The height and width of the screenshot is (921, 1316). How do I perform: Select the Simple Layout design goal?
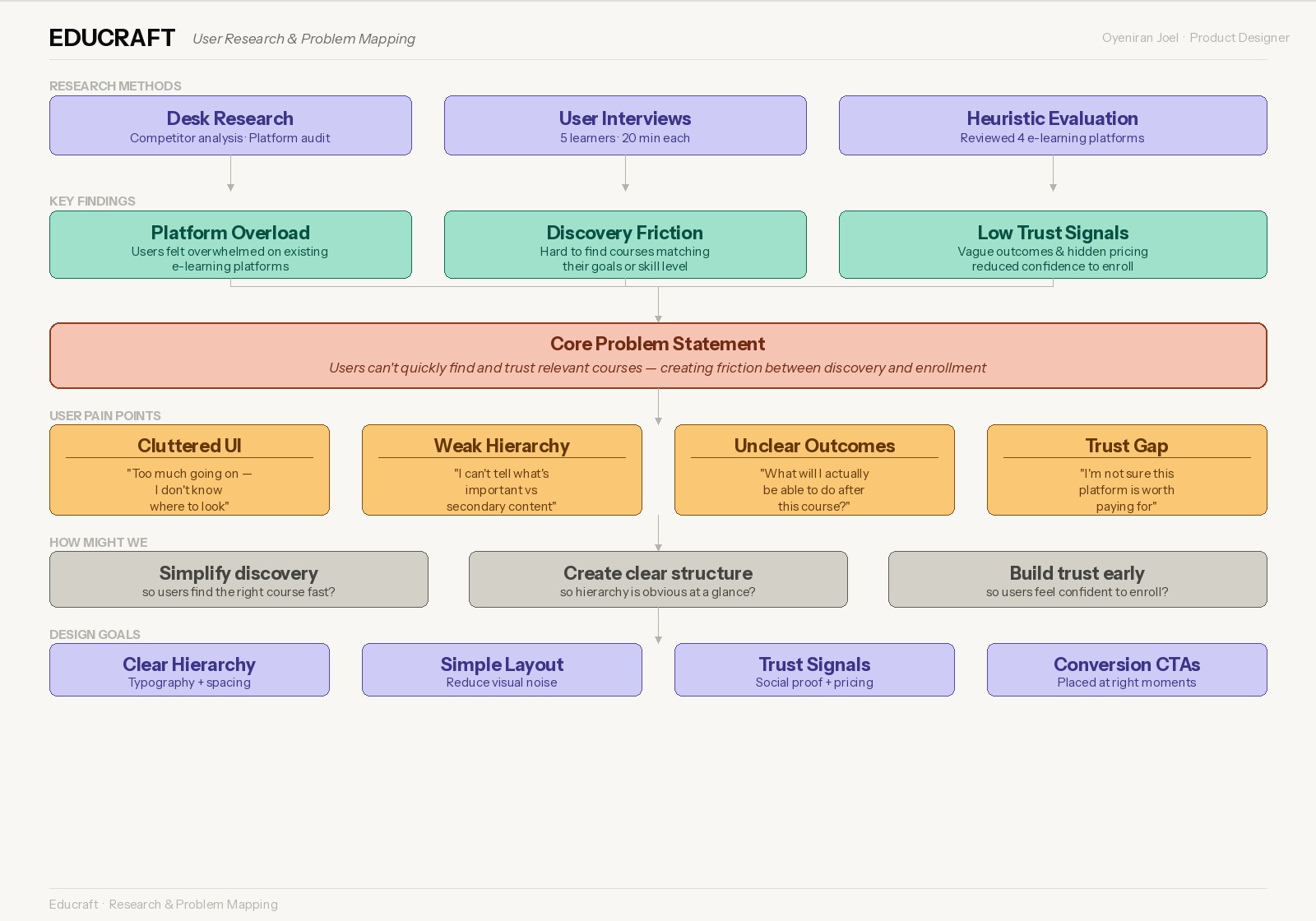coord(501,669)
